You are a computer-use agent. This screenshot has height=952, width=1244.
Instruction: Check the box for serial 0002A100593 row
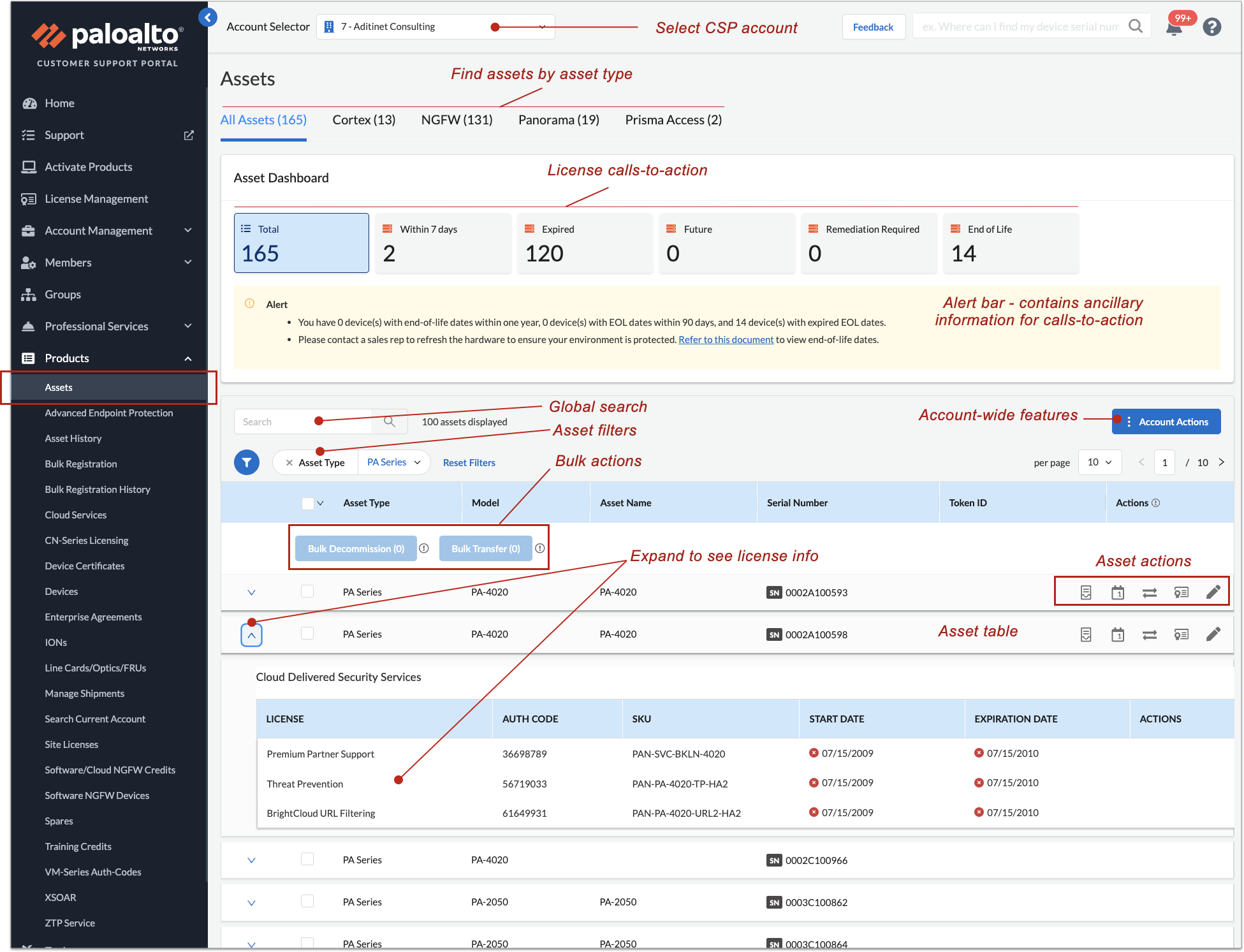coord(307,592)
